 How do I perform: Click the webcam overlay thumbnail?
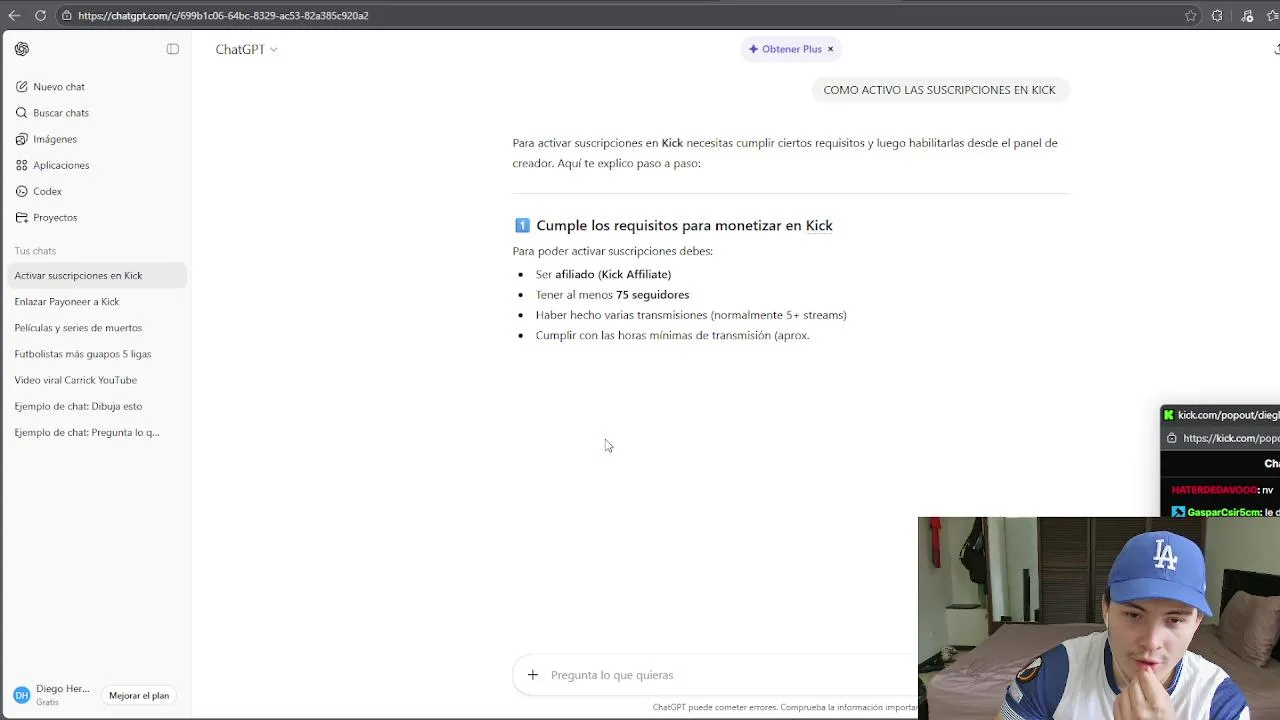1099,618
